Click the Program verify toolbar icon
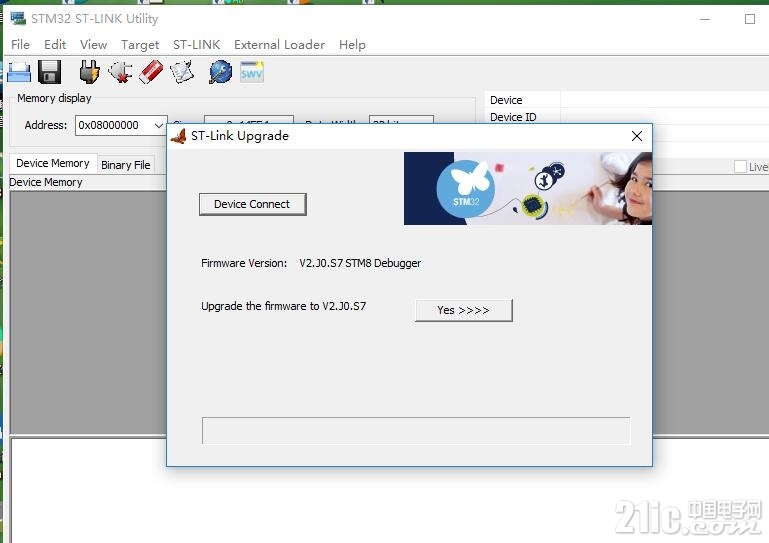This screenshot has height=543, width=769. [182, 72]
